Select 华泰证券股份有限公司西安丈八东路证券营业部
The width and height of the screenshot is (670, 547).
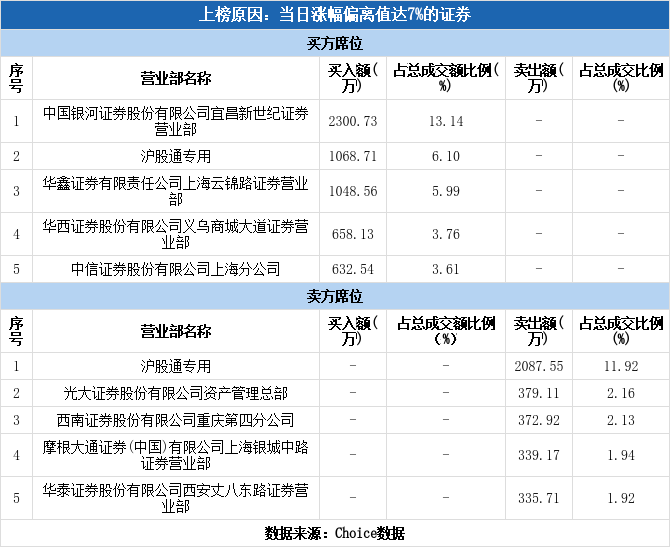[176, 498]
